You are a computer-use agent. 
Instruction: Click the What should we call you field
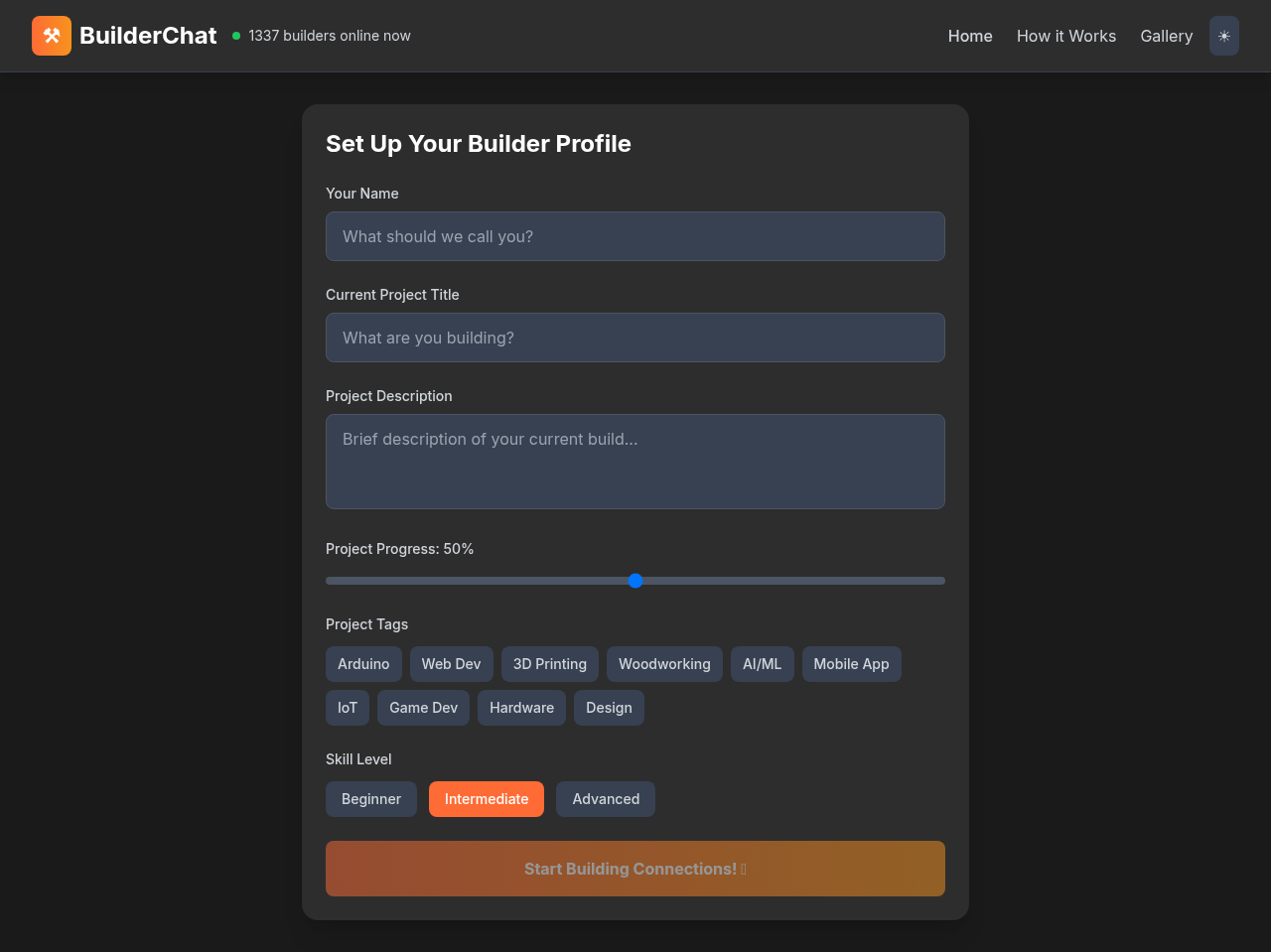point(635,236)
